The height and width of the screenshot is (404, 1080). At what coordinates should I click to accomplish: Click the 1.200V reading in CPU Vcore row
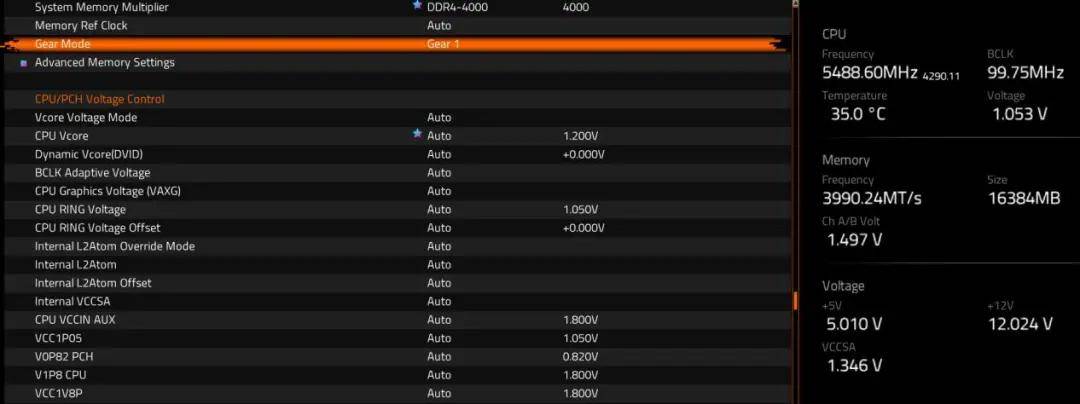(x=581, y=136)
